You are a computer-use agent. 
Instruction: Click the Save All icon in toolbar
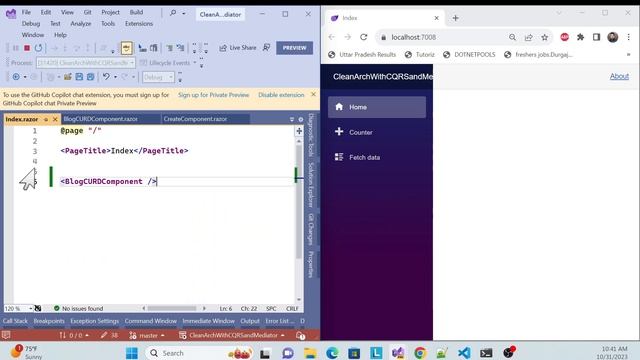point(91,77)
